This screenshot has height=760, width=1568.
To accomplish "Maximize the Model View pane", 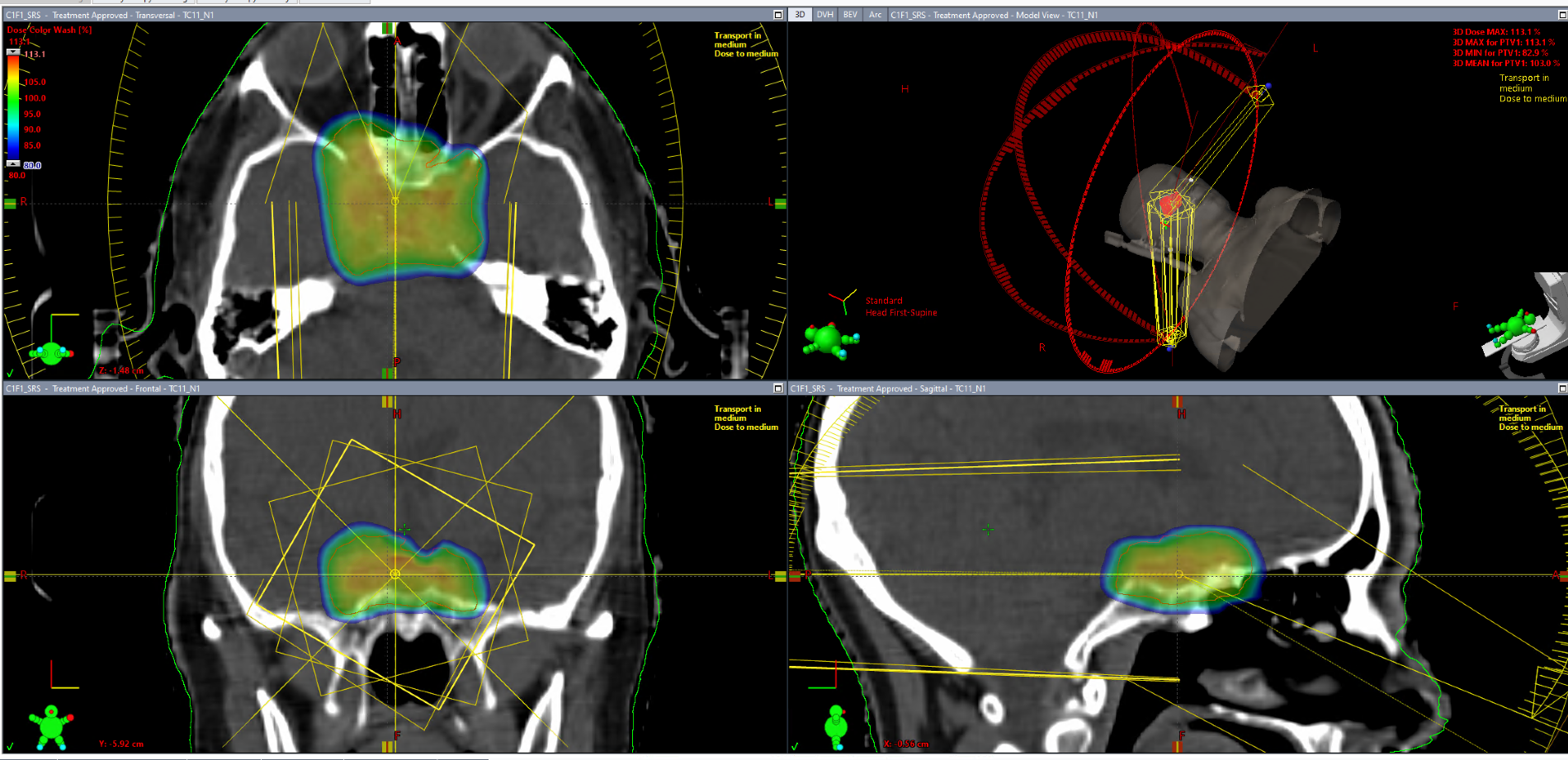I will pyautogui.click(x=1562, y=15).
